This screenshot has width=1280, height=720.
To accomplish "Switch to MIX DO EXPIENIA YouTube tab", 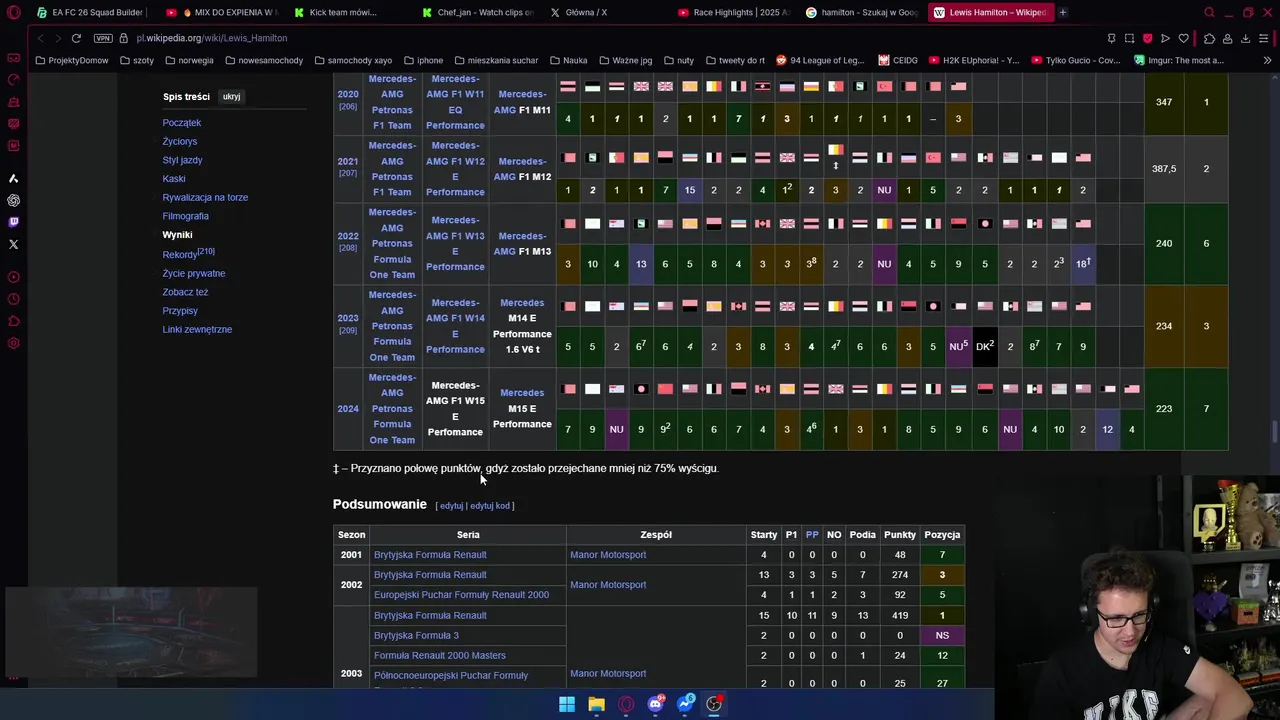I will tap(221, 12).
